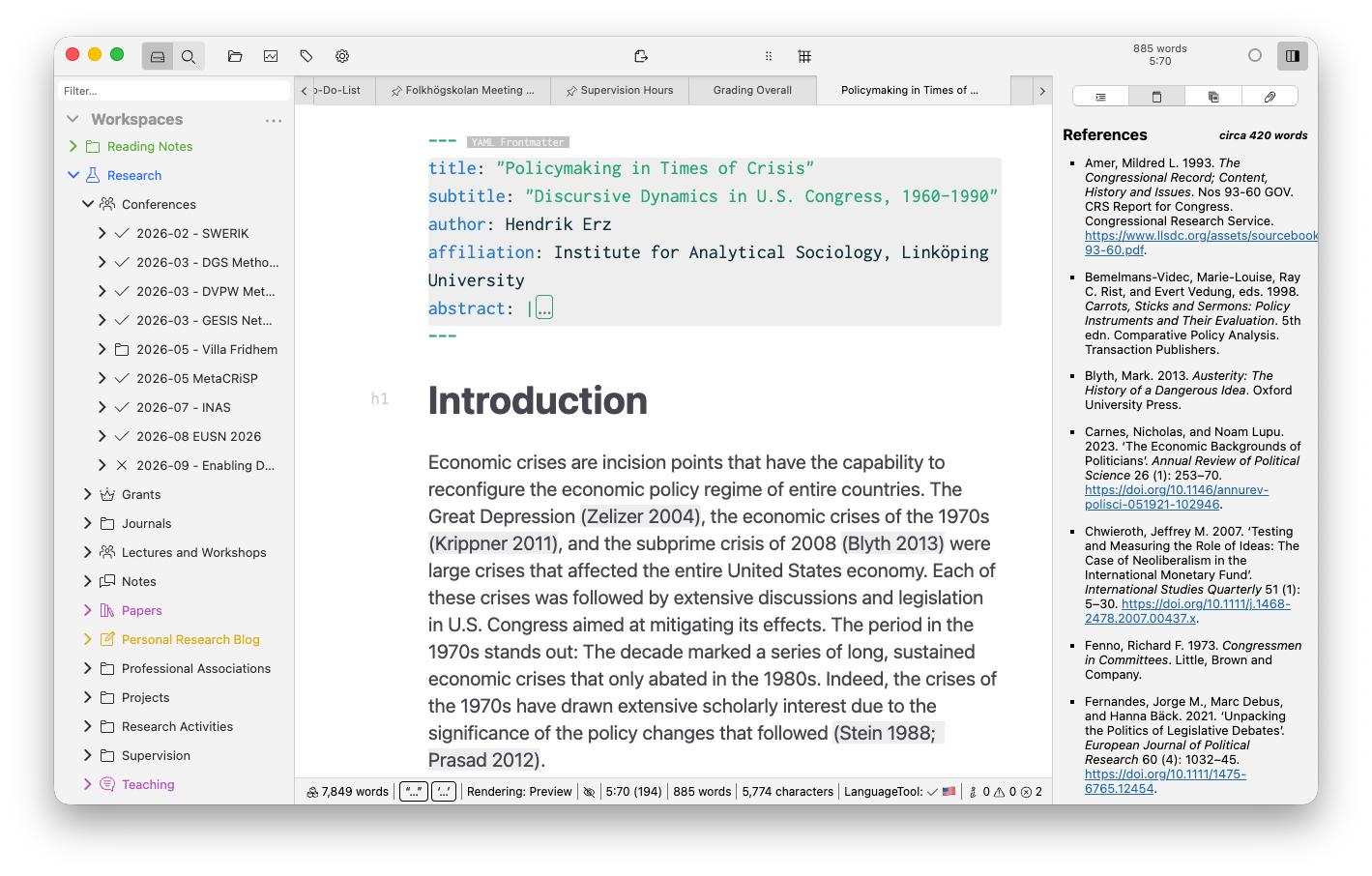Collapse the Research workspace

tap(73, 175)
